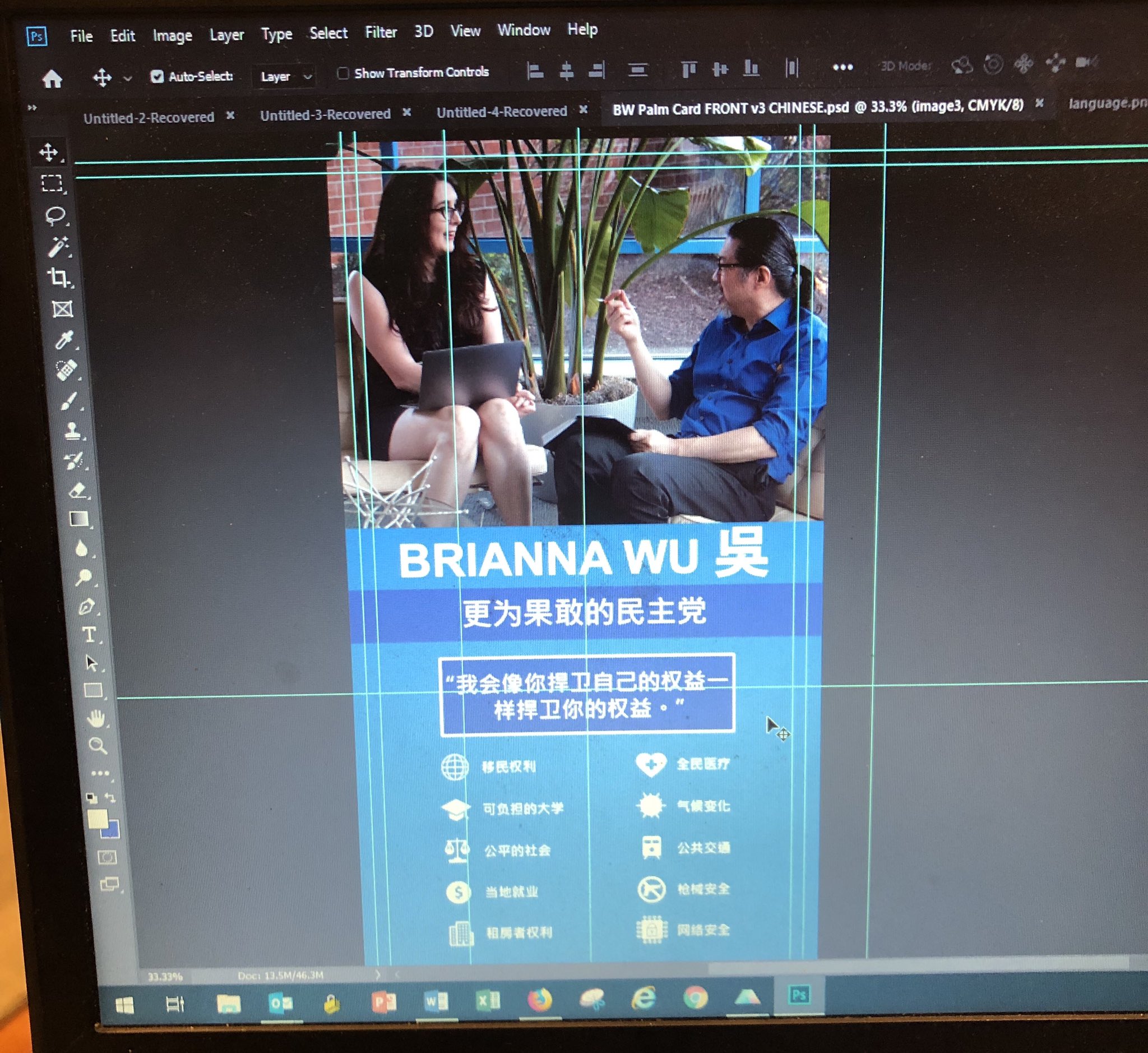The image size is (1148, 1053).
Task: Change the screen mode icon
Action: click(109, 884)
